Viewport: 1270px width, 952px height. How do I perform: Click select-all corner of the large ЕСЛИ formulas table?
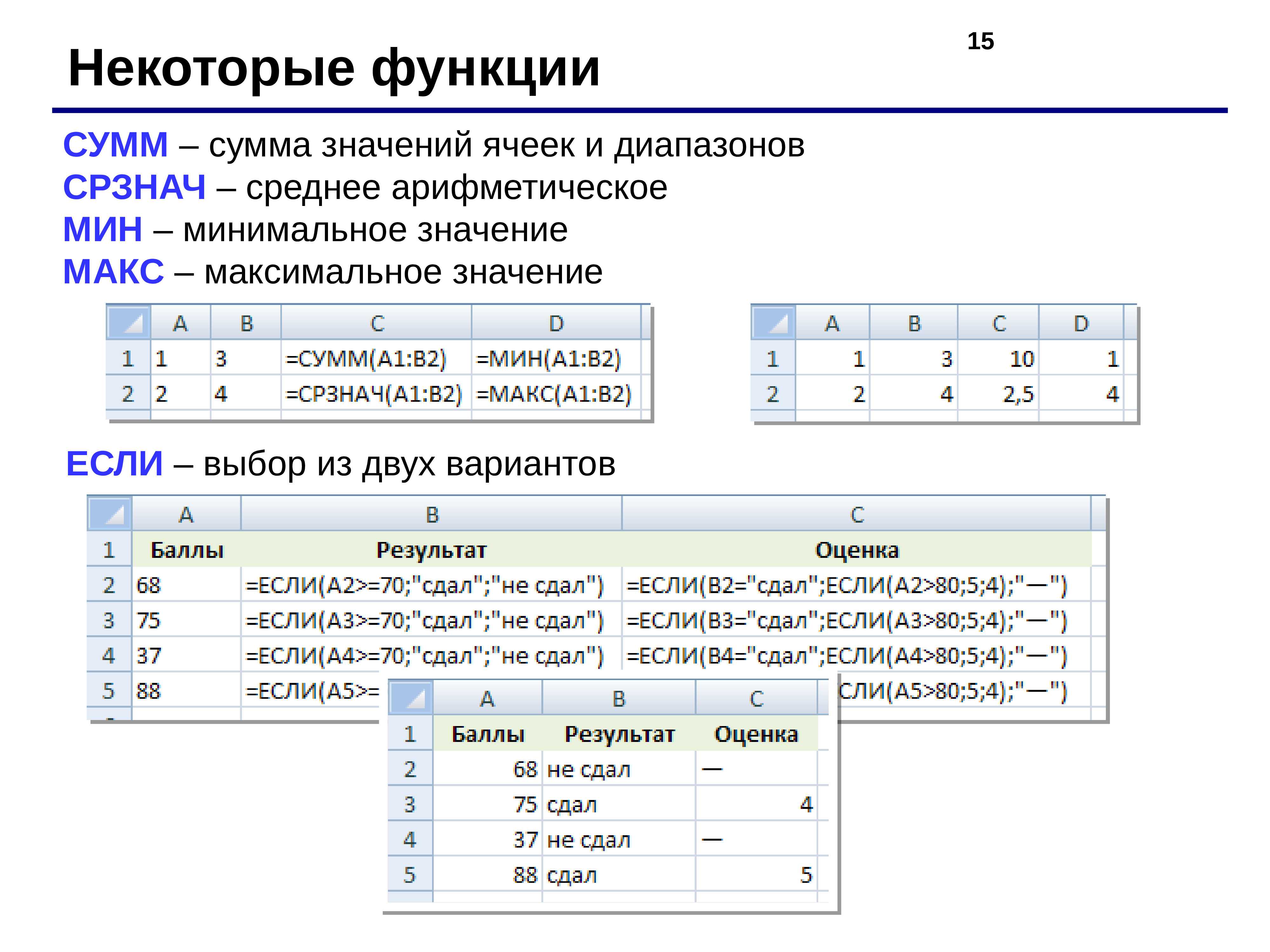click(110, 513)
